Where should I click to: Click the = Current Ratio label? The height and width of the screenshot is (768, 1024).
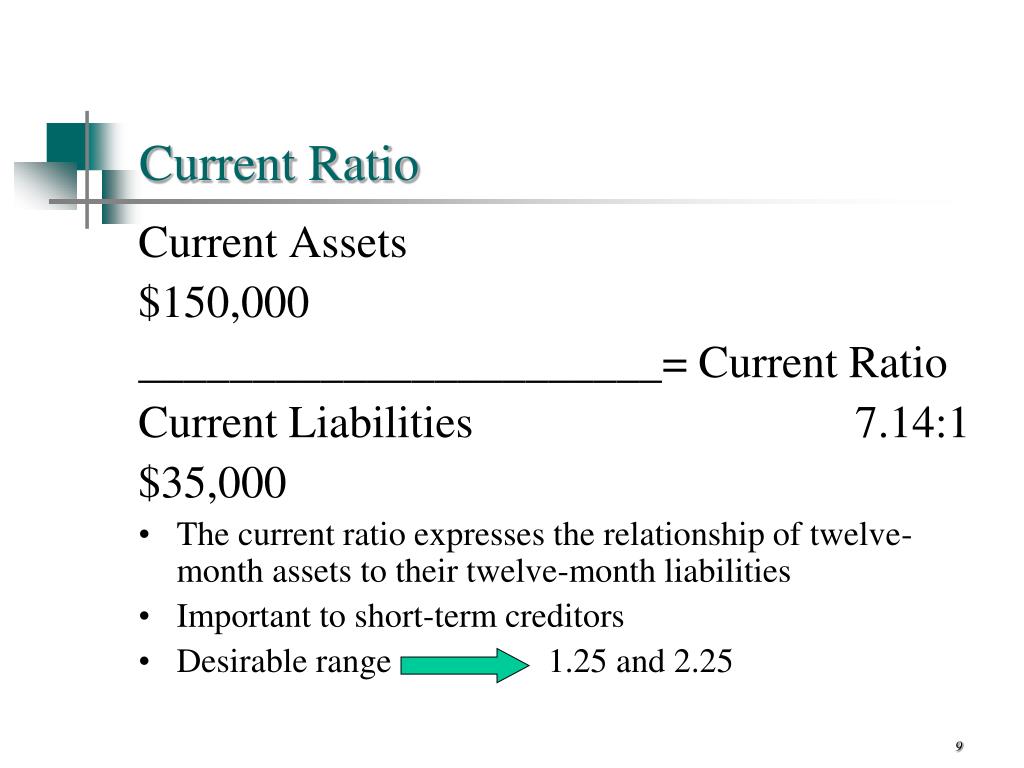[x=804, y=362]
